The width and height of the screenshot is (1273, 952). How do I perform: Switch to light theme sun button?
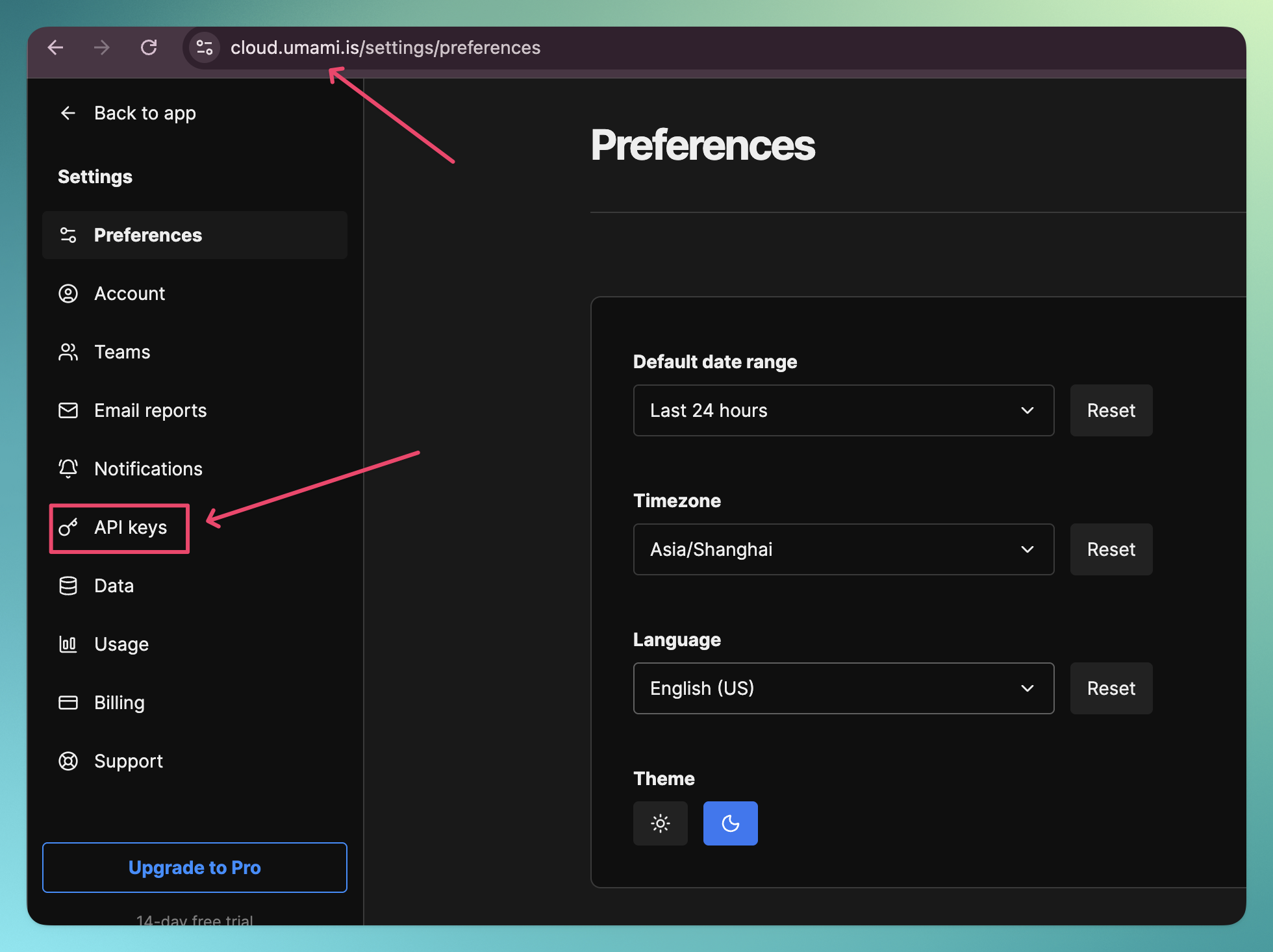pyautogui.click(x=661, y=823)
